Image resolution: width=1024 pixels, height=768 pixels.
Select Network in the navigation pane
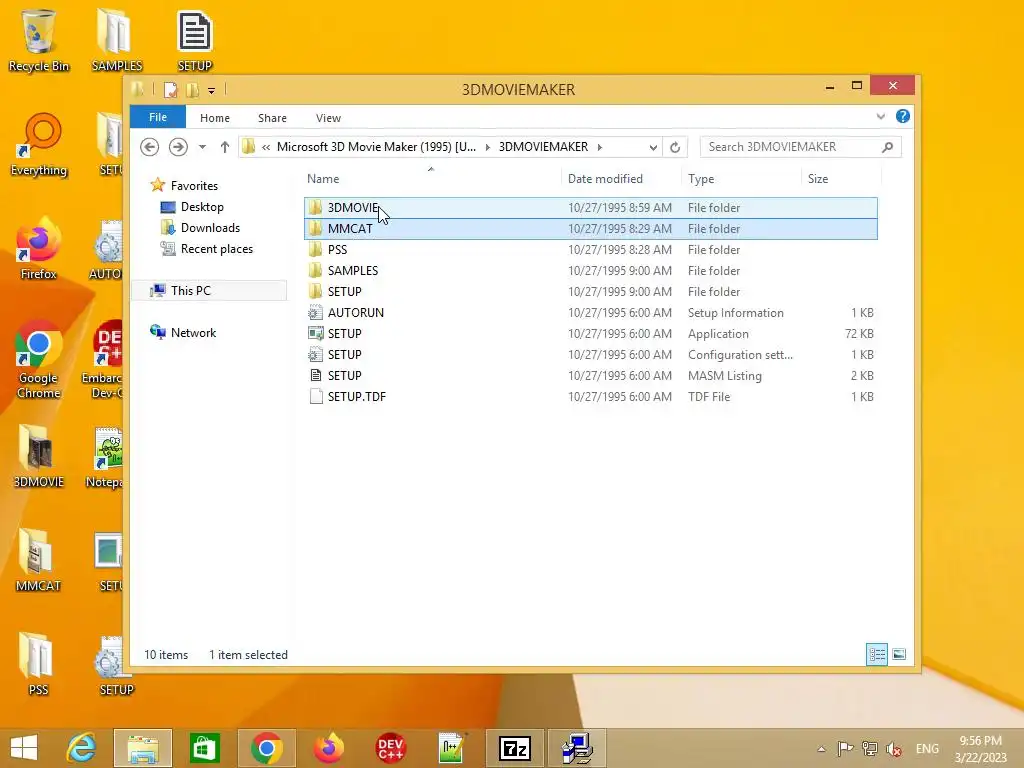click(x=193, y=332)
